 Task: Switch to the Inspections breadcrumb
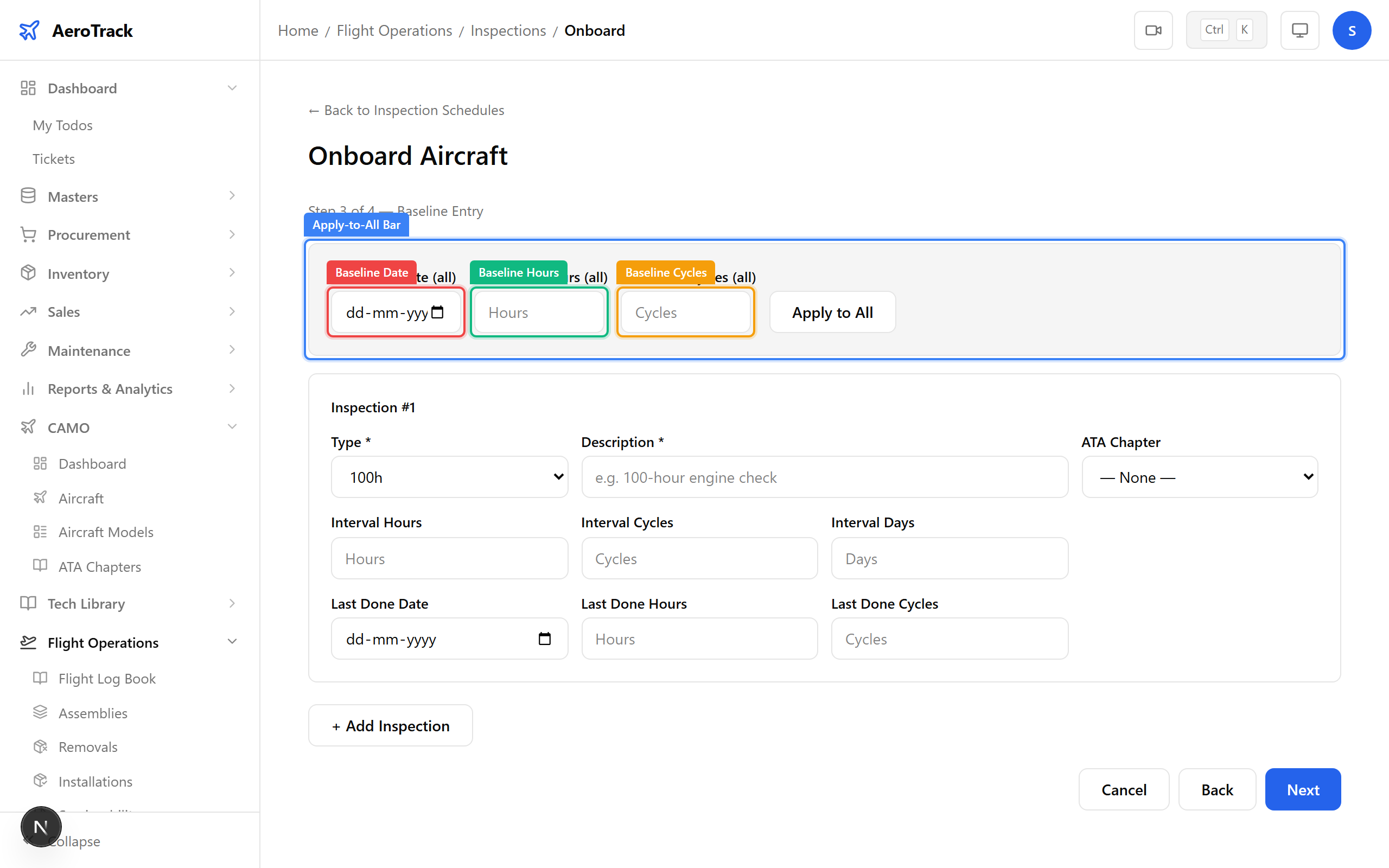pyautogui.click(x=507, y=30)
